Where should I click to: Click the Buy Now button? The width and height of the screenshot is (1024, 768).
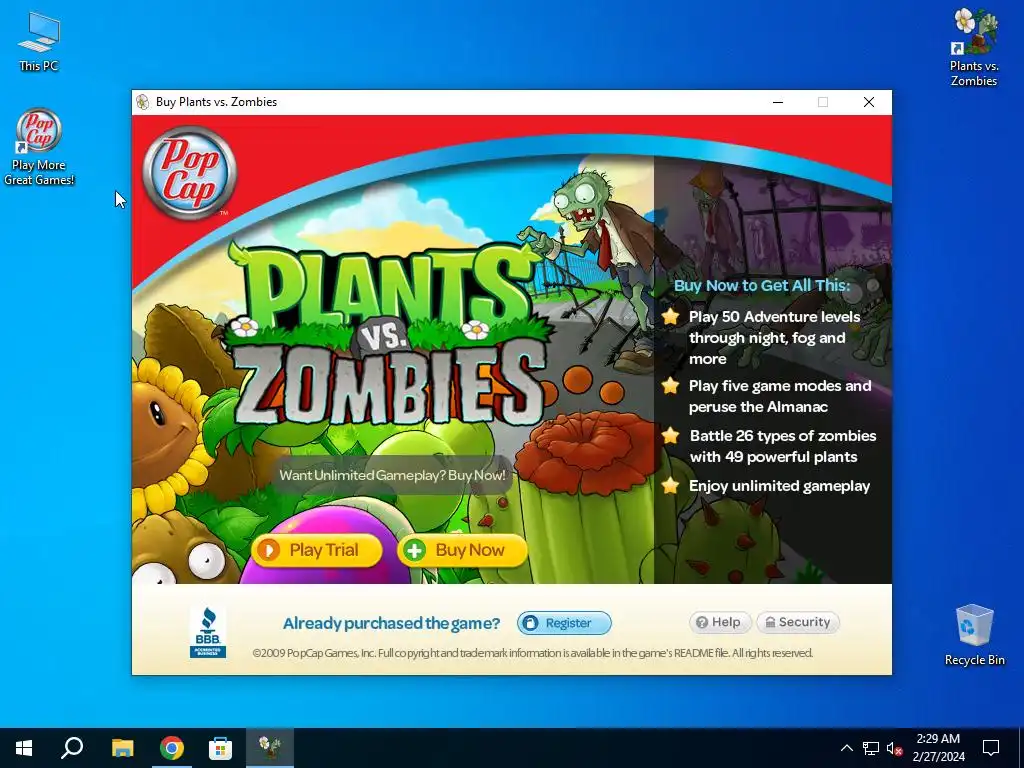coord(462,550)
